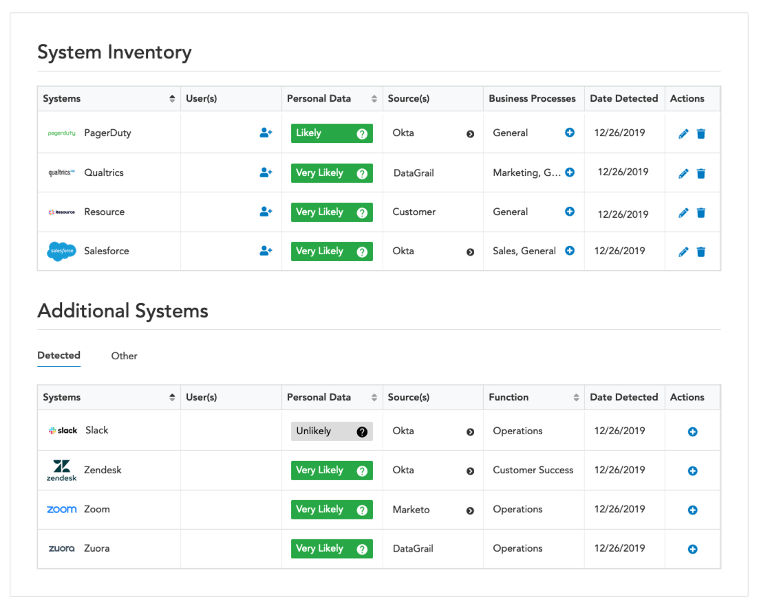Click the Sales, General business process text
760x608 pixels.
tap(524, 251)
